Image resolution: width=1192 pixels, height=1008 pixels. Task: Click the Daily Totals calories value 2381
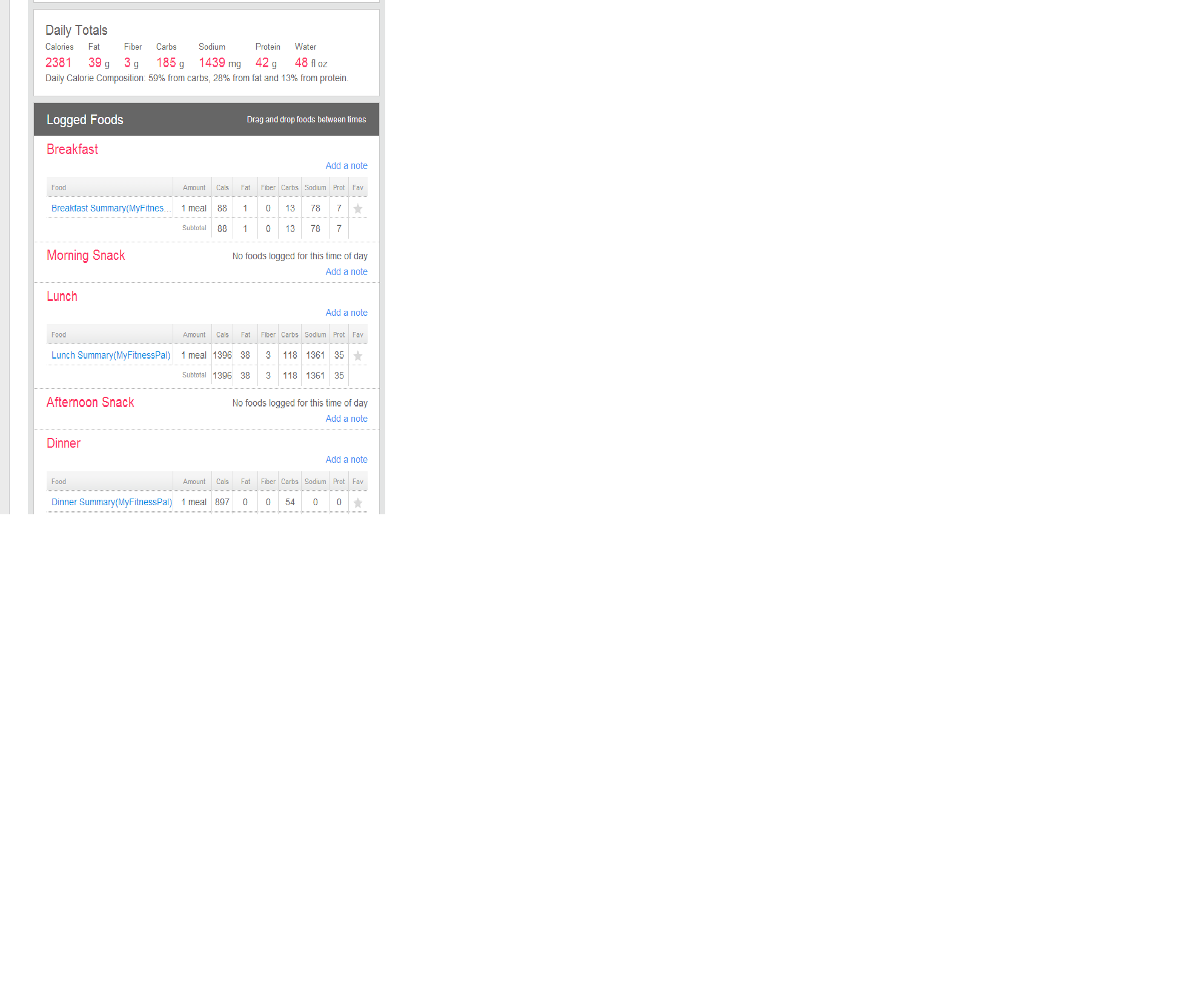coord(58,63)
